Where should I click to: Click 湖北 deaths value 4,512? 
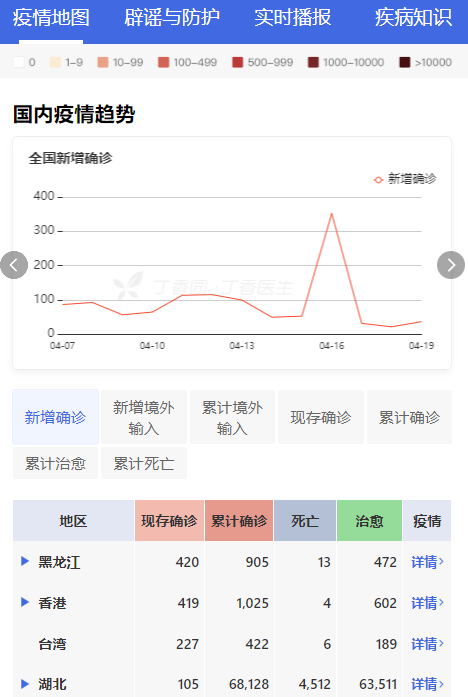coord(315,684)
